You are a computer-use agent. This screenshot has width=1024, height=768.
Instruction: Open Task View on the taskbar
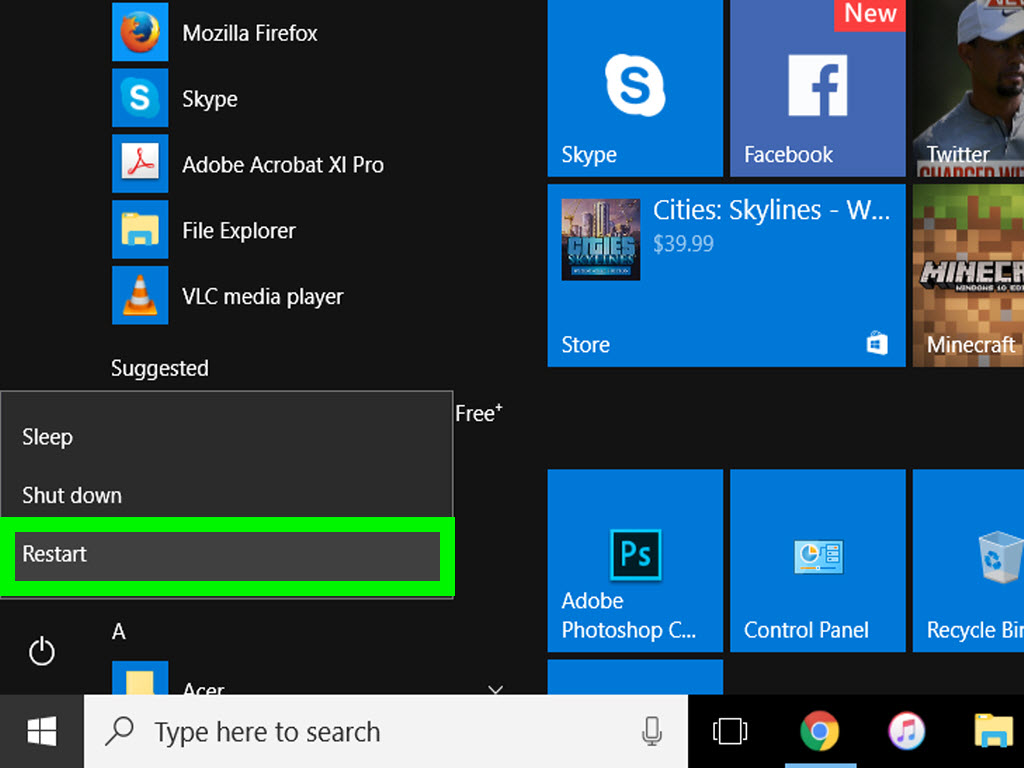(x=729, y=731)
